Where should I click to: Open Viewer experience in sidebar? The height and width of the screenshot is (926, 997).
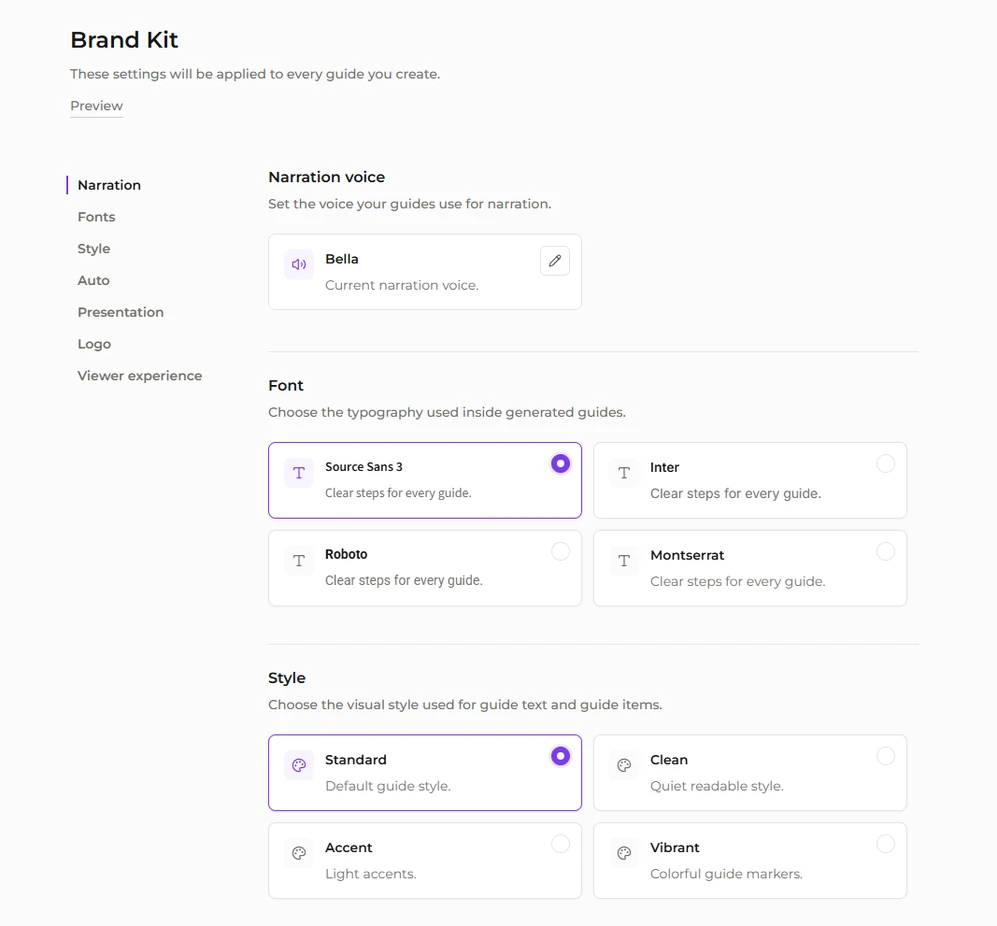pyautogui.click(x=139, y=376)
